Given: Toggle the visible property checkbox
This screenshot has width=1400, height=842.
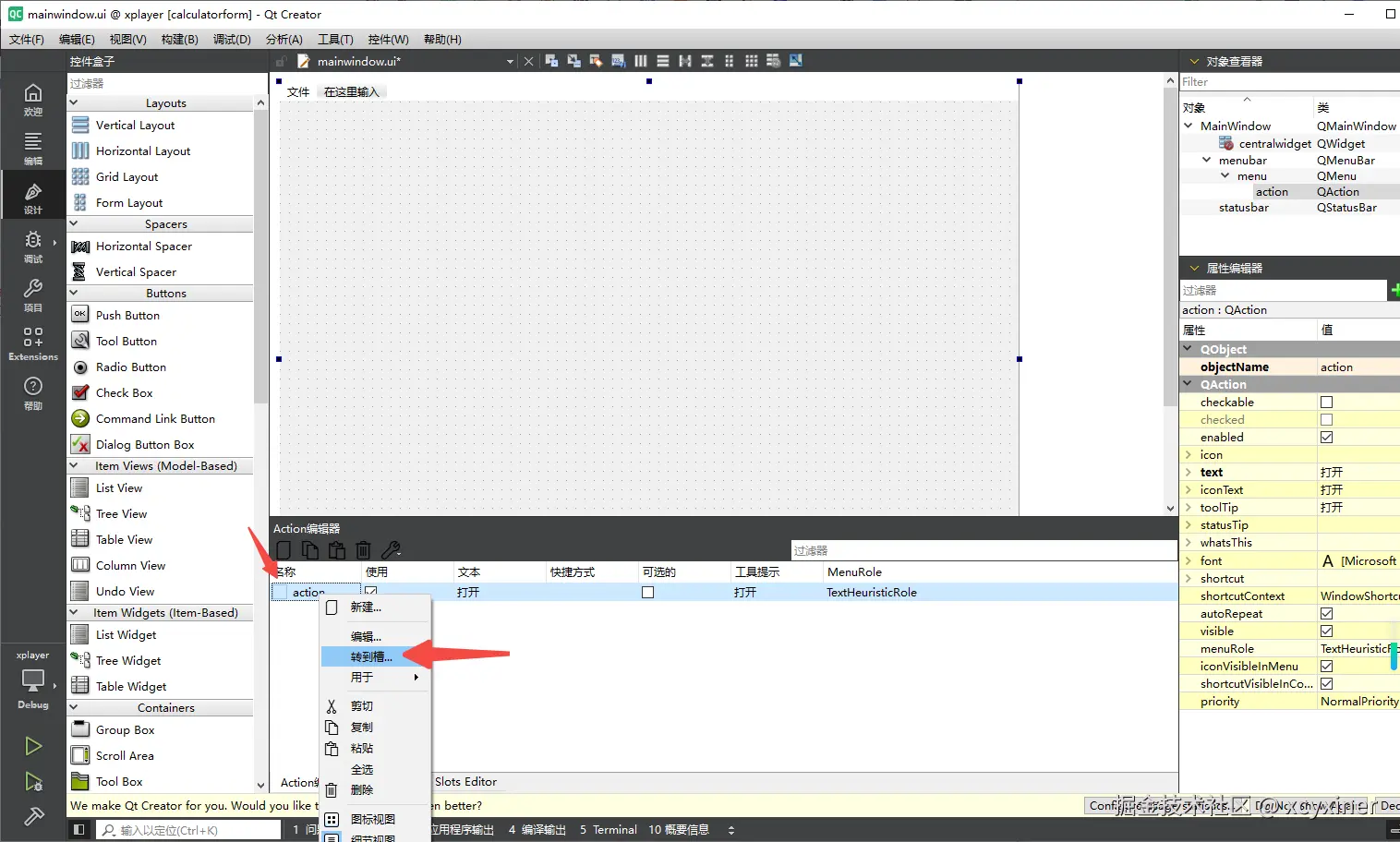Looking at the screenshot, I should click(1327, 631).
